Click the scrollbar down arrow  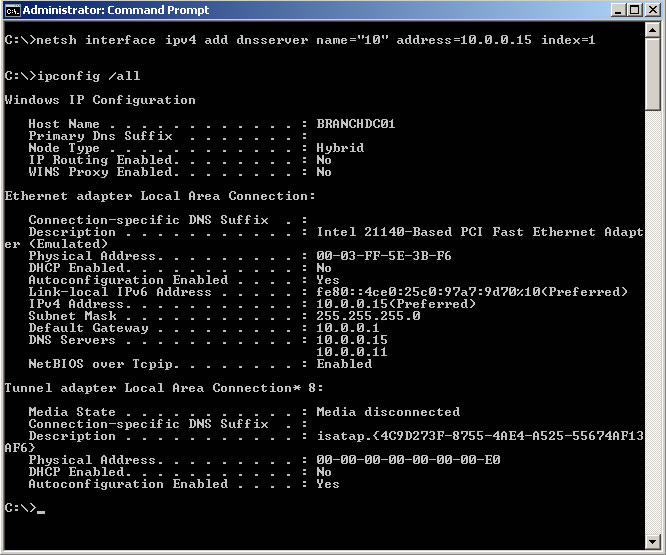pos(652,541)
